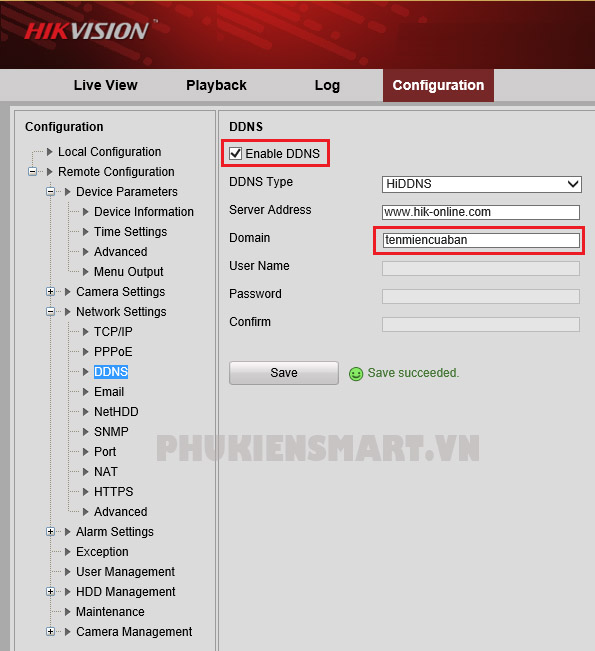Open Maintenance page
595x651 pixels.
(110, 612)
